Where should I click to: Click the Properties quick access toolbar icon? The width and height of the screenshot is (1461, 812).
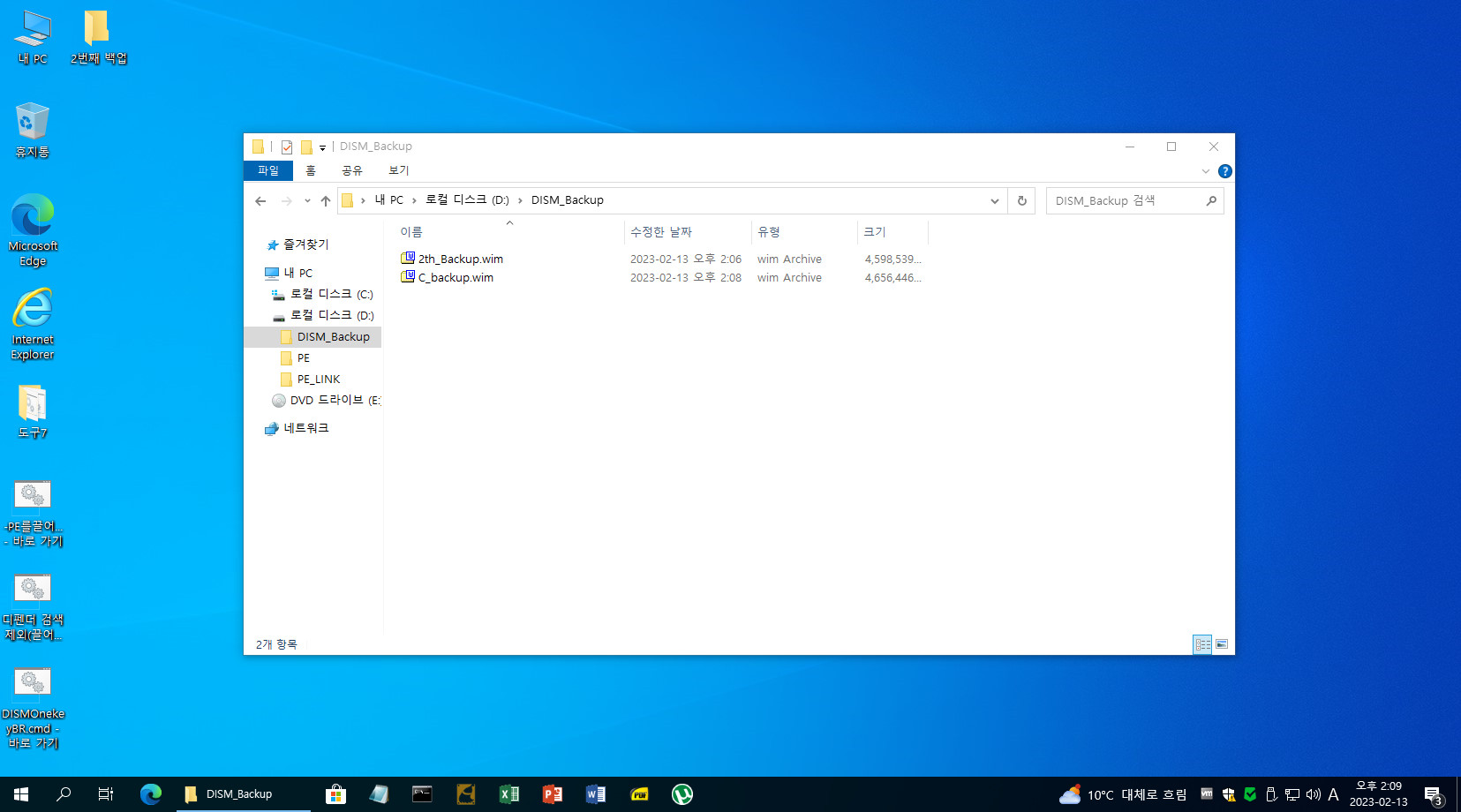(x=287, y=147)
